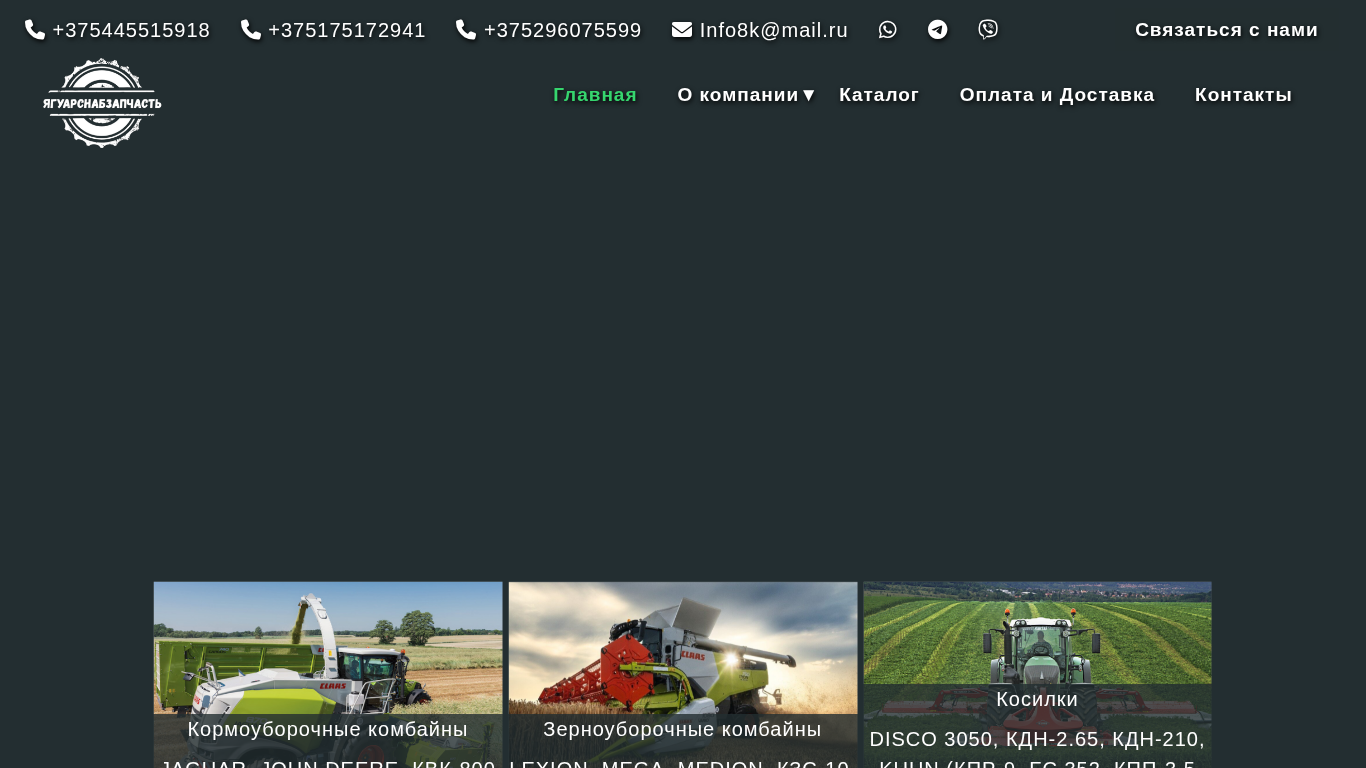The image size is (1366, 768).
Task: Click phone icon beside +375296075599
Action: (466, 30)
